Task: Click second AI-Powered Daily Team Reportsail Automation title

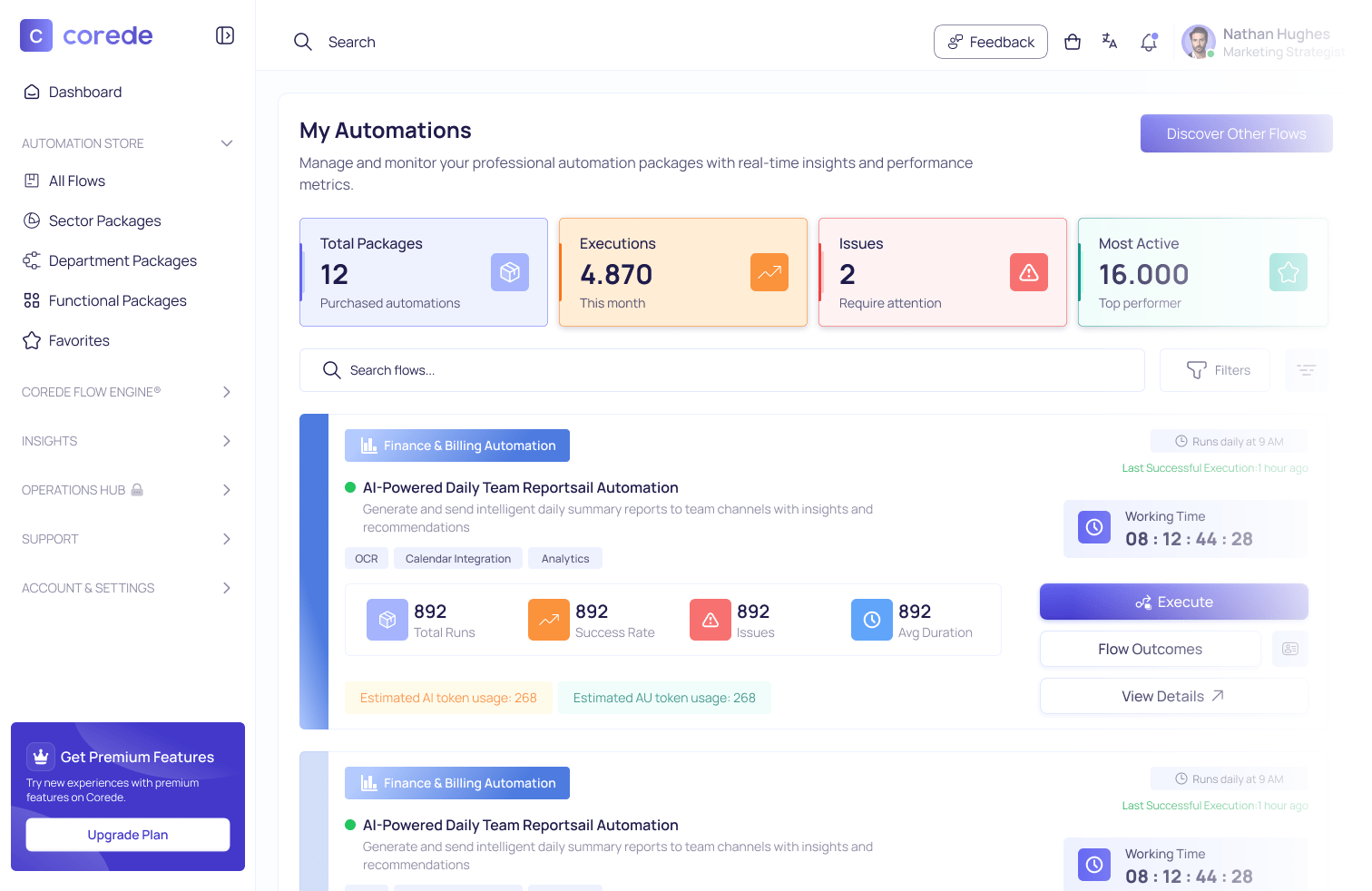Action: (521, 825)
